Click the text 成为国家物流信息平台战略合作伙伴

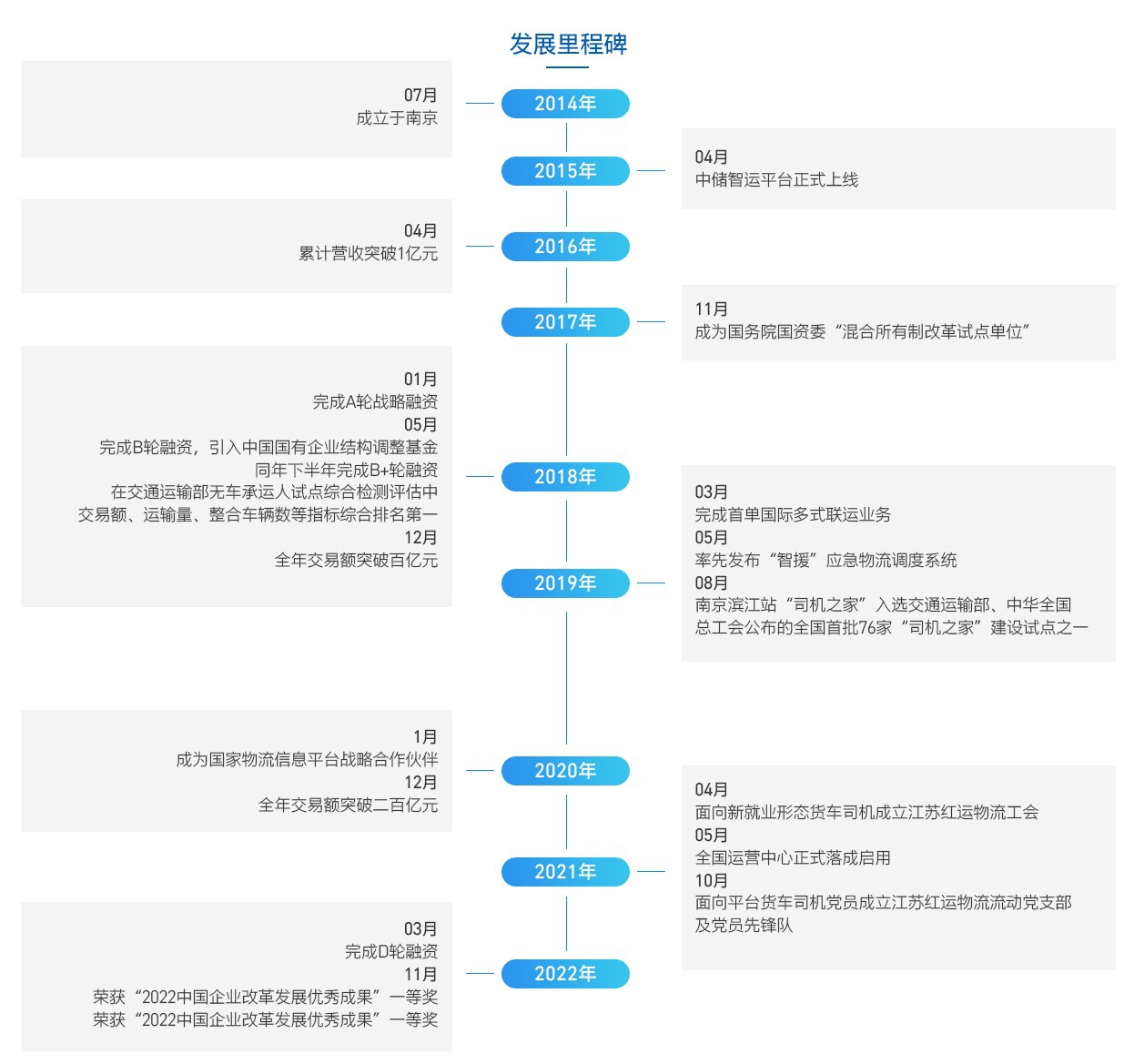pyautogui.click(x=307, y=760)
